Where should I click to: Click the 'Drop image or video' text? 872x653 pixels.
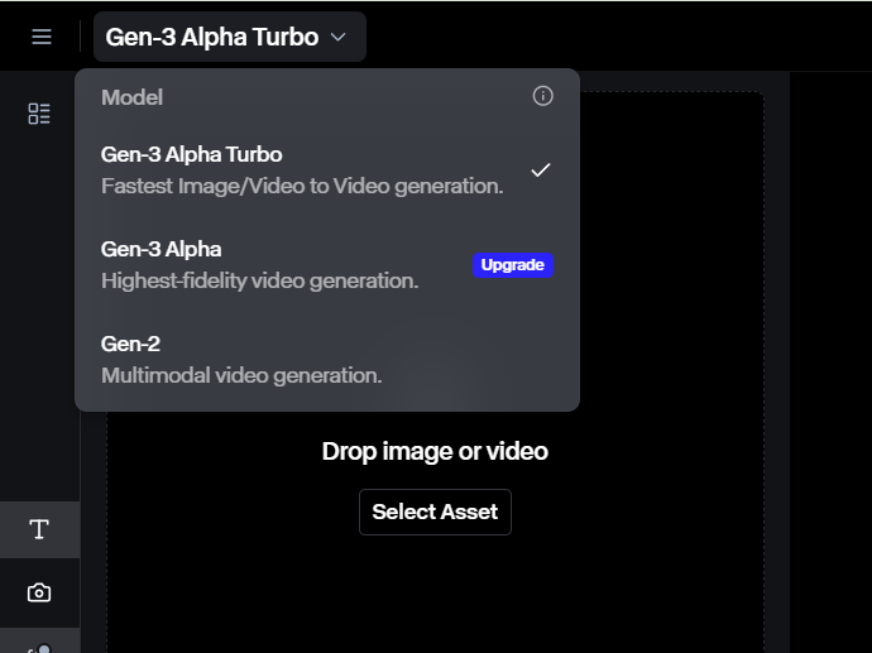click(x=434, y=451)
